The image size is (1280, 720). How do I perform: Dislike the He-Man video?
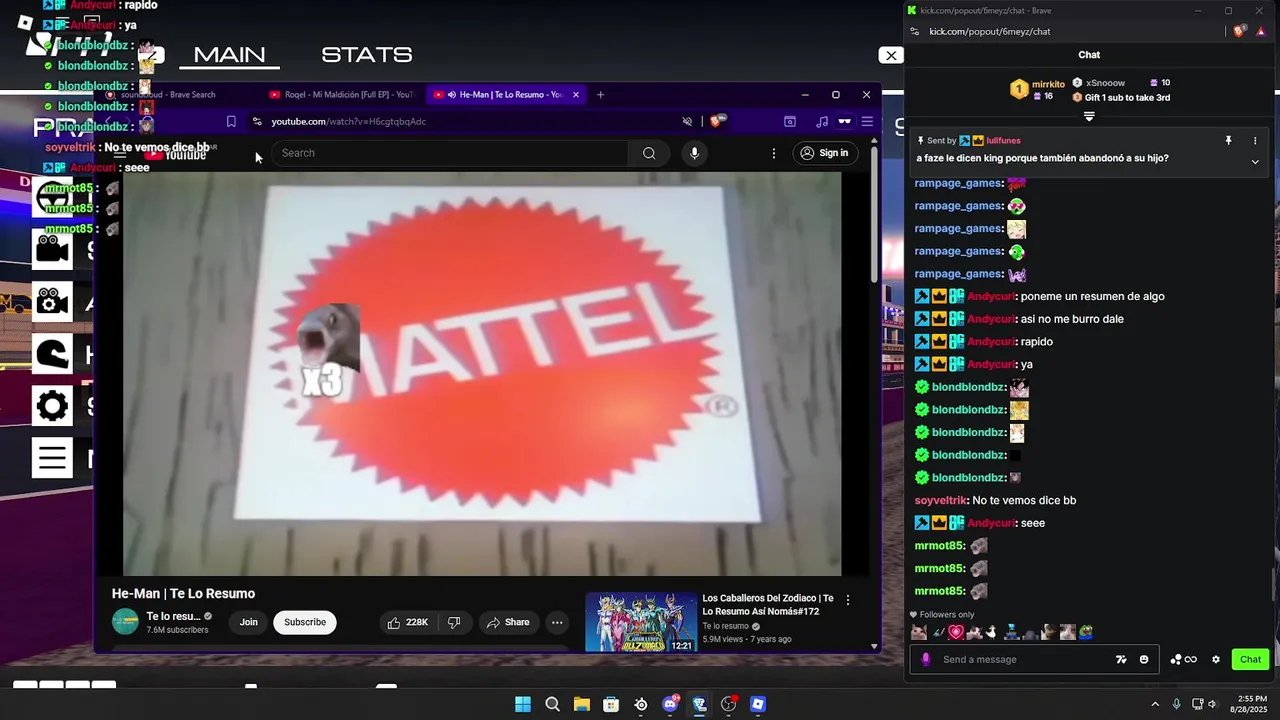(x=453, y=622)
